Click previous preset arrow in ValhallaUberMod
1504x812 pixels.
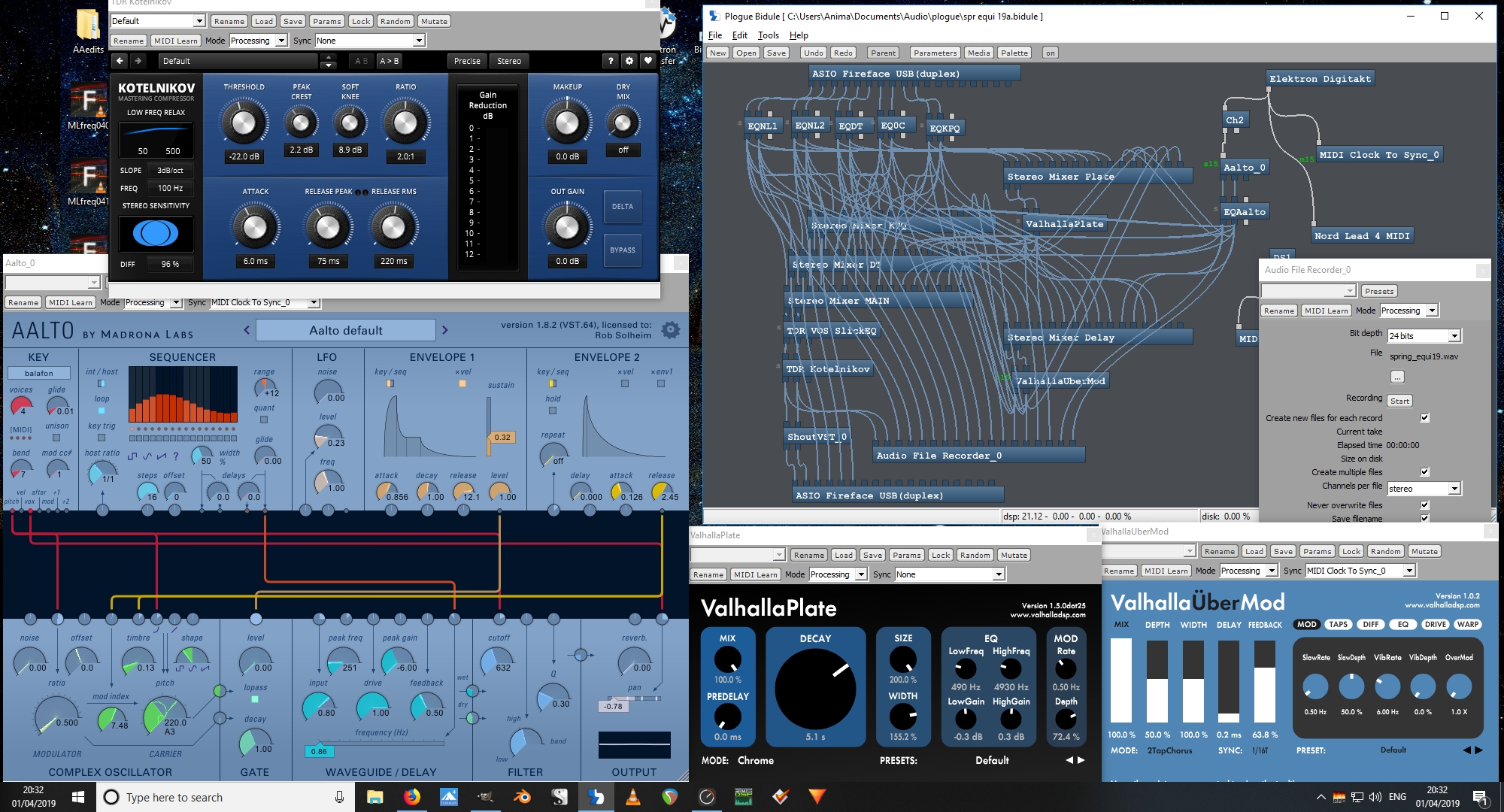click(1466, 750)
